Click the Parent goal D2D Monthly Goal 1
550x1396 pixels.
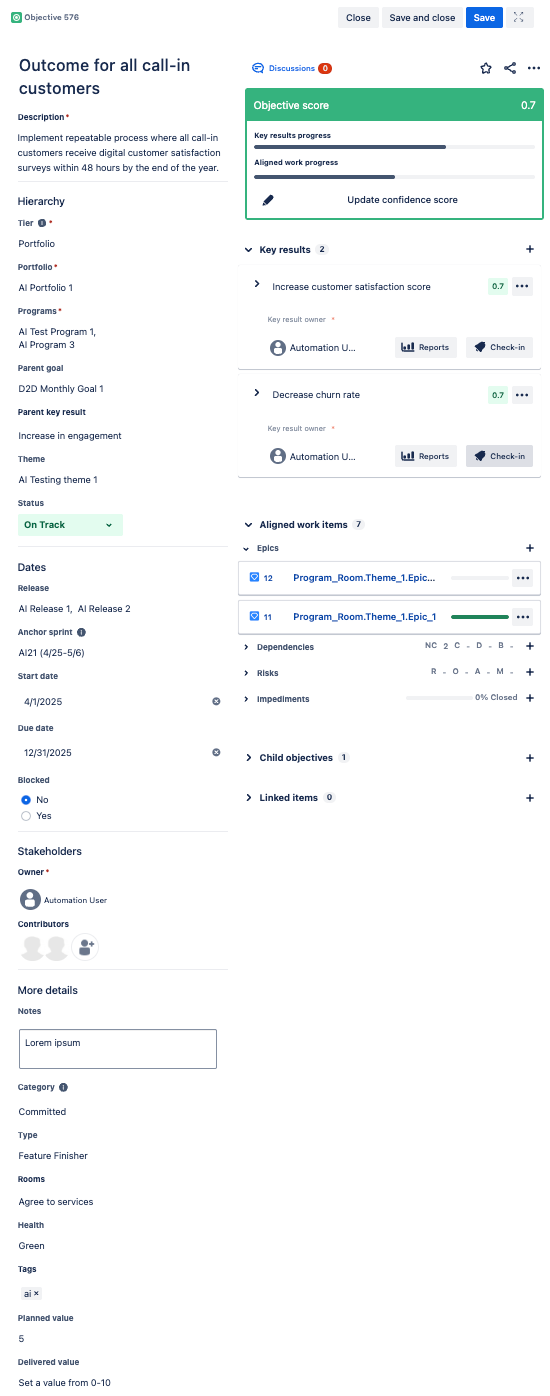tap(61, 389)
